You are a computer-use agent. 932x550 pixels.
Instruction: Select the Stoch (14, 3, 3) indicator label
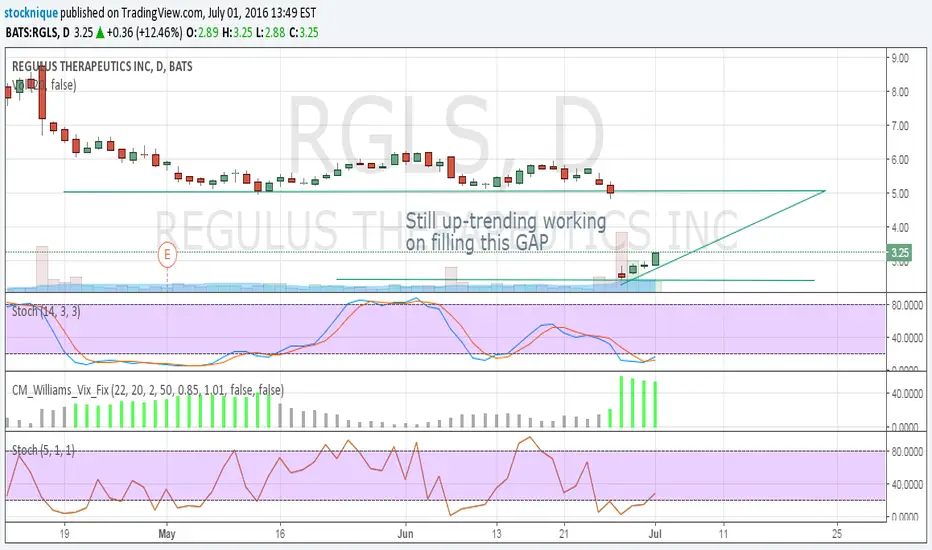pos(46,312)
